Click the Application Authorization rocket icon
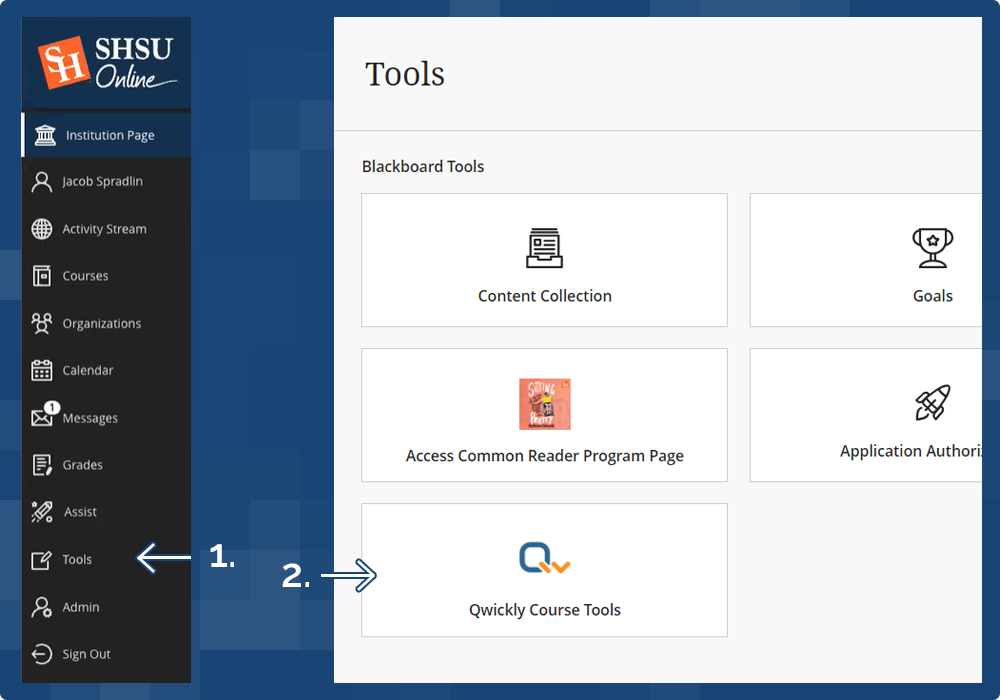Viewport: 1000px width, 700px height. pyautogui.click(x=932, y=403)
